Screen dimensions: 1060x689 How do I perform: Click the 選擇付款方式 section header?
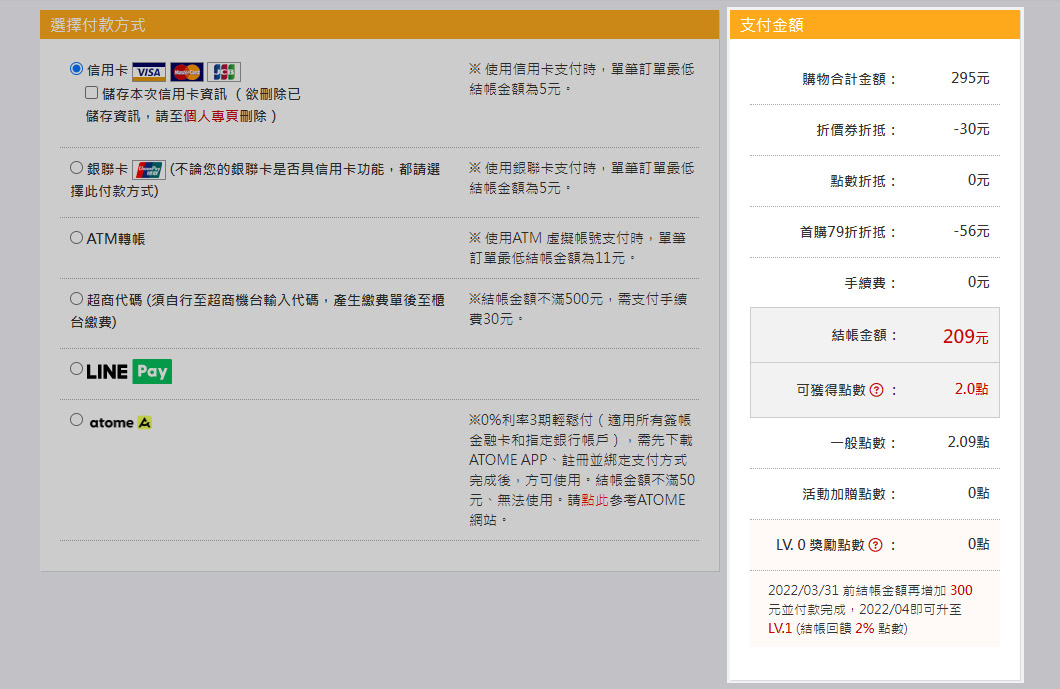coord(98,25)
